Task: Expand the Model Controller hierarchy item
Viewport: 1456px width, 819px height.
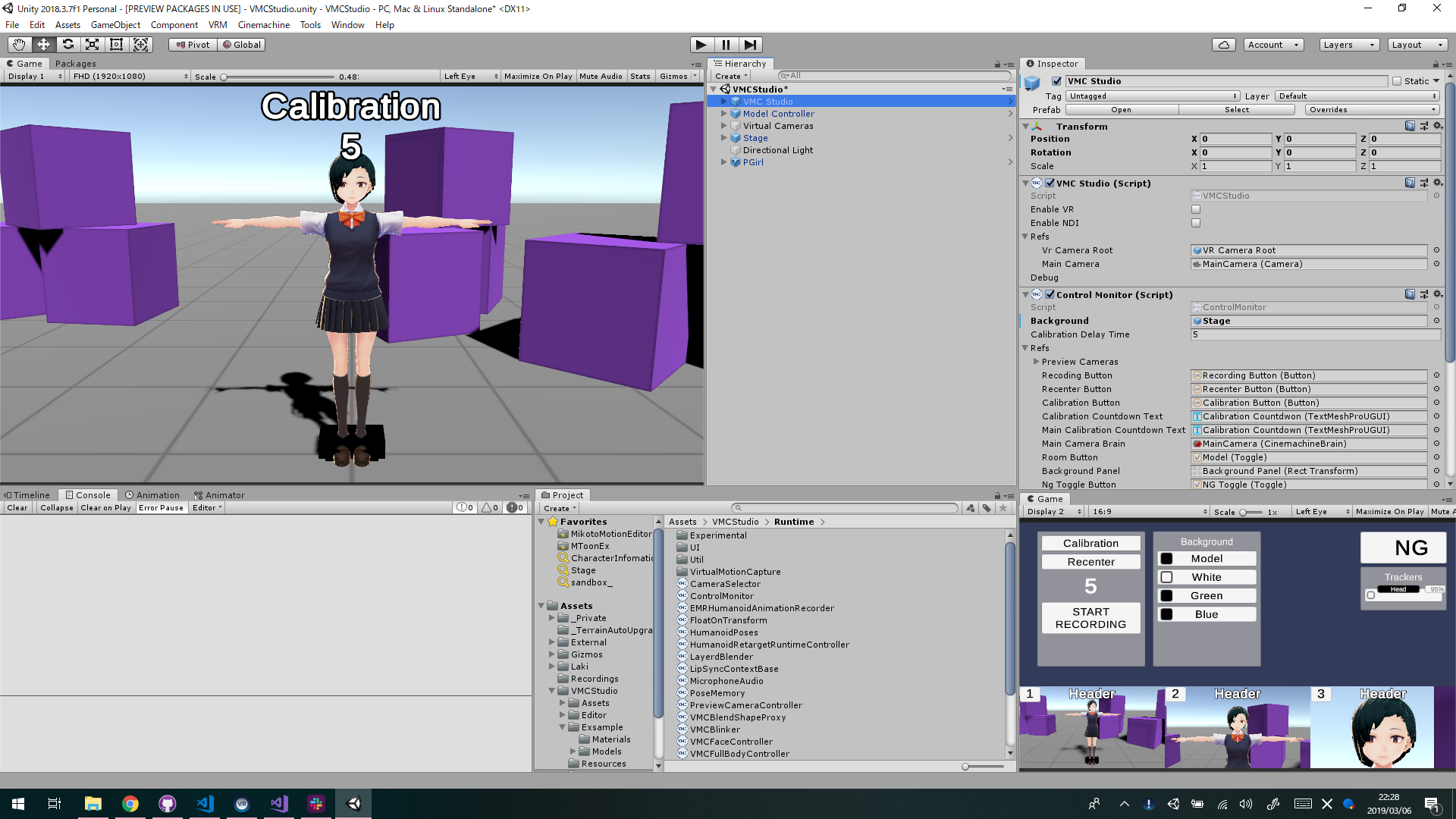Action: tap(723, 114)
